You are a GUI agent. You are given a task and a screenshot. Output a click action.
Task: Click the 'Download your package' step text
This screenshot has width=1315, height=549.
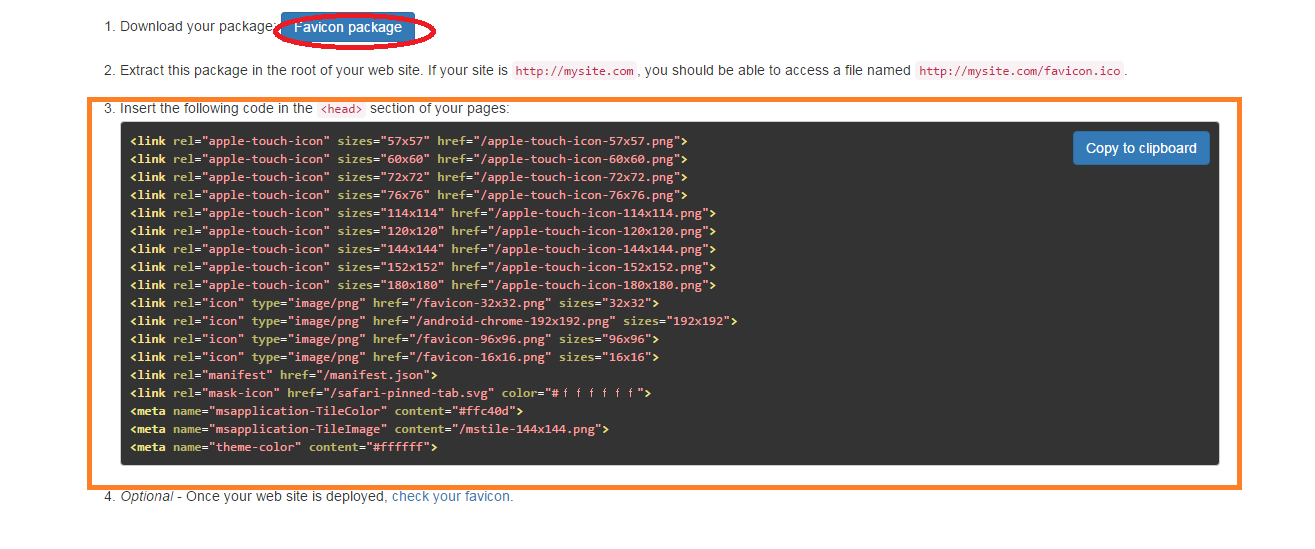tap(197, 27)
